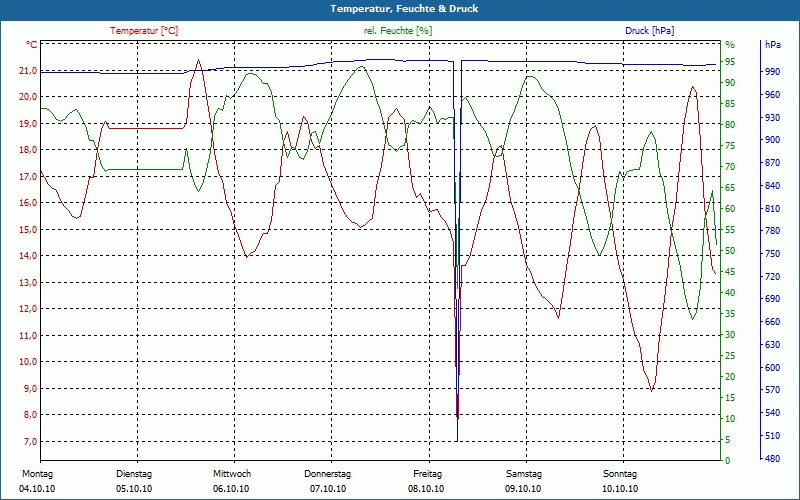Image resolution: width=800 pixels, height=500 pixels.
Task: Click the blue 'hPa' unit label above the pressure axis
Action: pyautogui.click(x=772, y=44)
